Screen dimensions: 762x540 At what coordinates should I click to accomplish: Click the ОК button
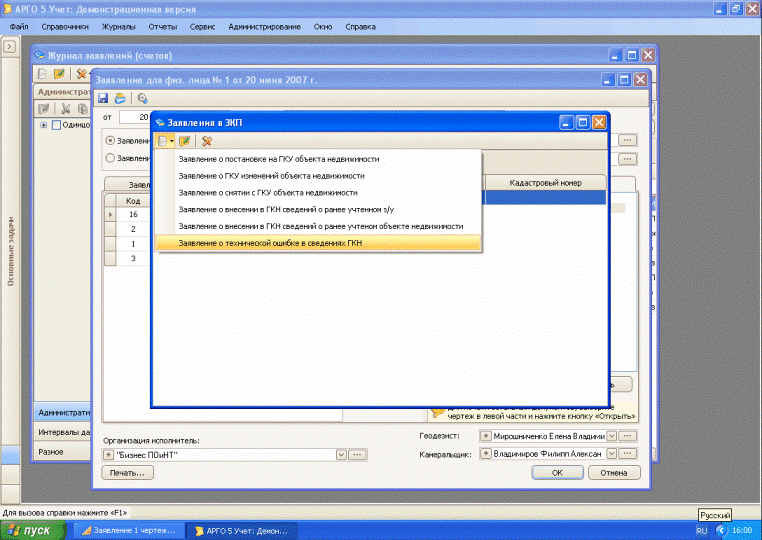[557, 472]
